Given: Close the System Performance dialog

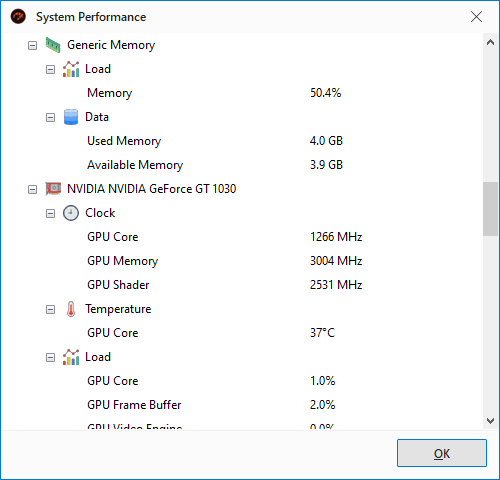Looking at the screenshot, I should [476, 17].
